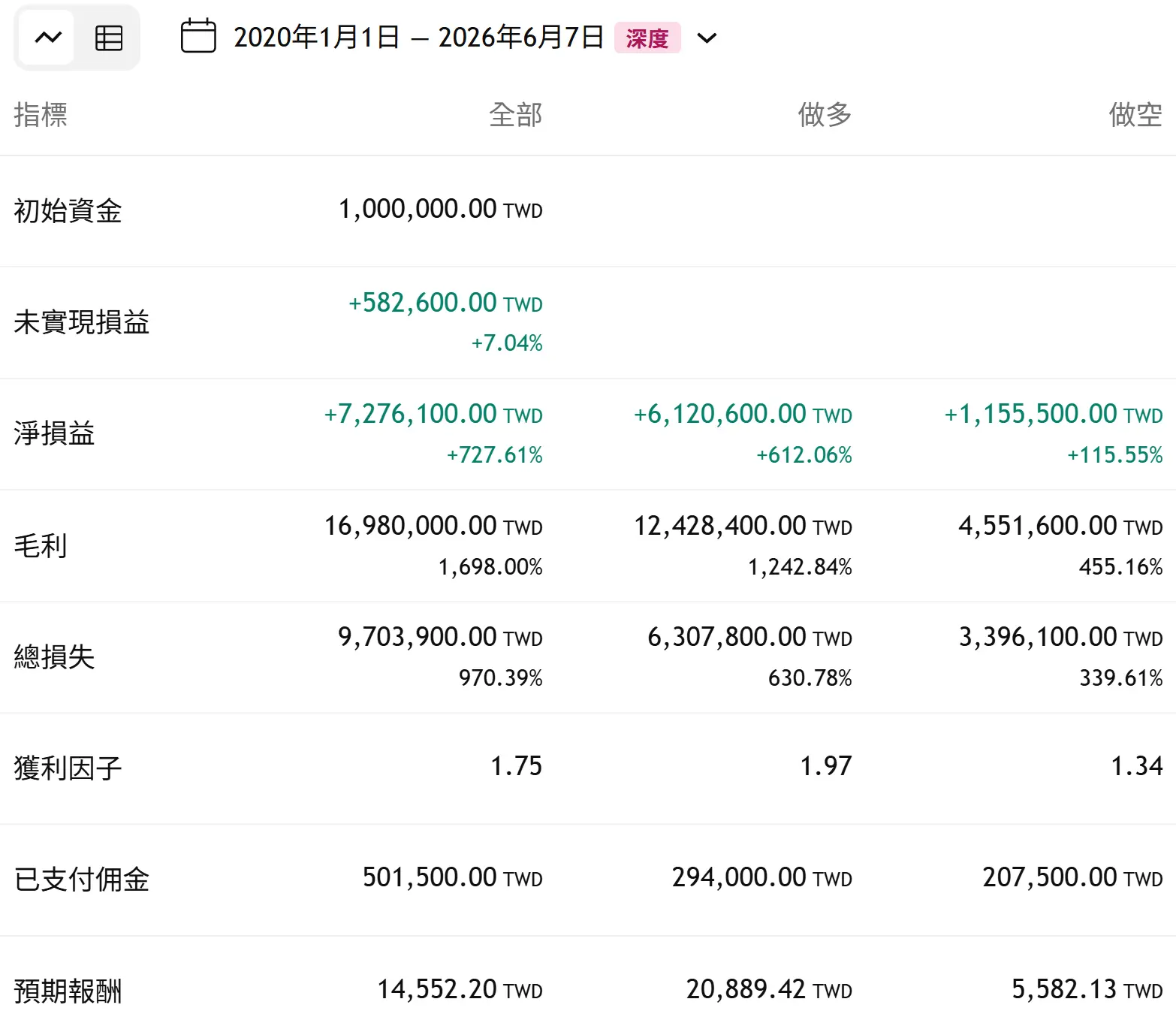Select the 未實現損益 row label

tap(82, 322)
